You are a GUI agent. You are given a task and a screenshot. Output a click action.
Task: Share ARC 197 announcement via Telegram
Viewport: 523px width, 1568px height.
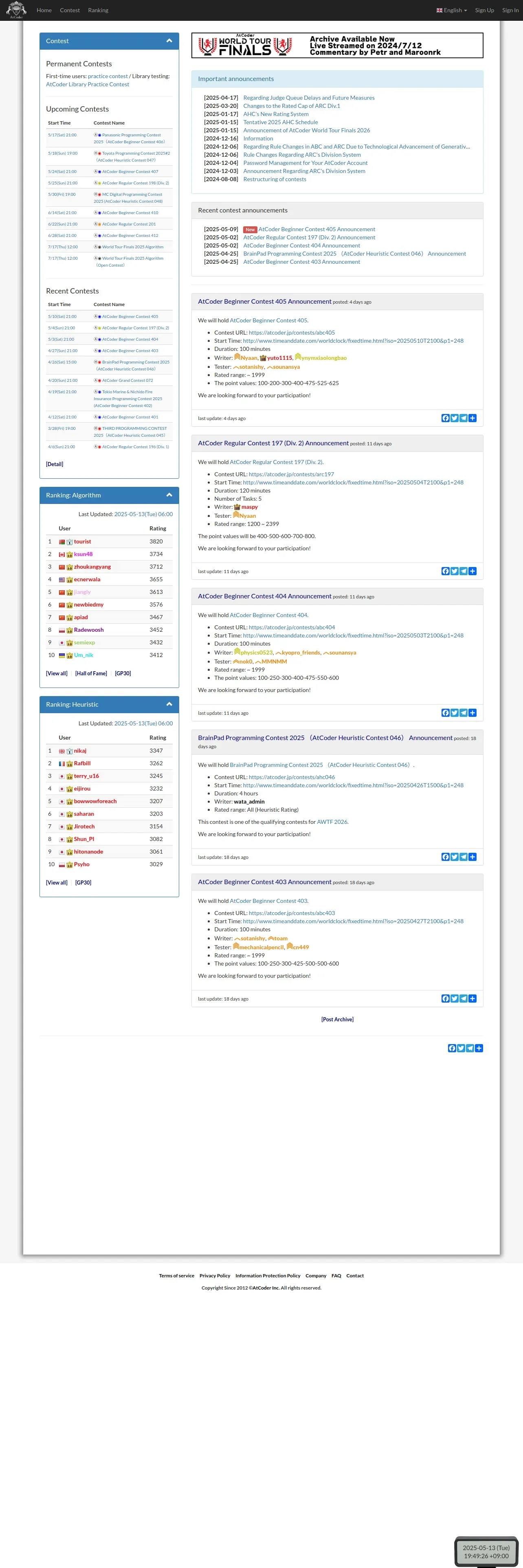464,571
